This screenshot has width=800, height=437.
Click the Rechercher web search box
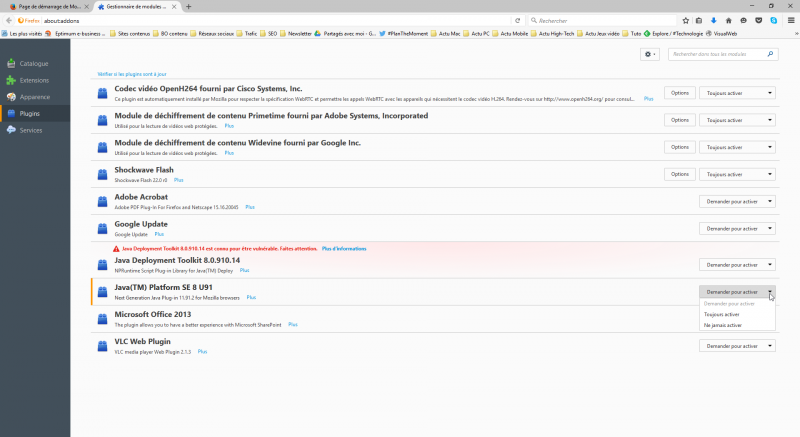(x=604, y=20)
